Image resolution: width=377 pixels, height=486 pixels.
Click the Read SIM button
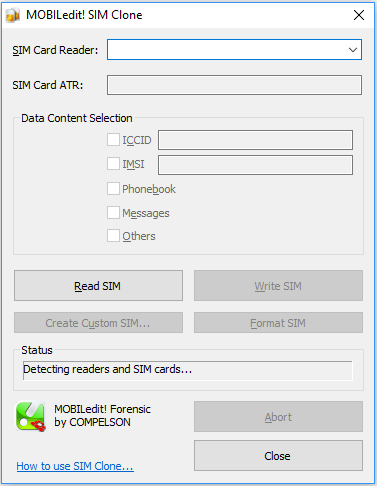[x=98, y=286]
